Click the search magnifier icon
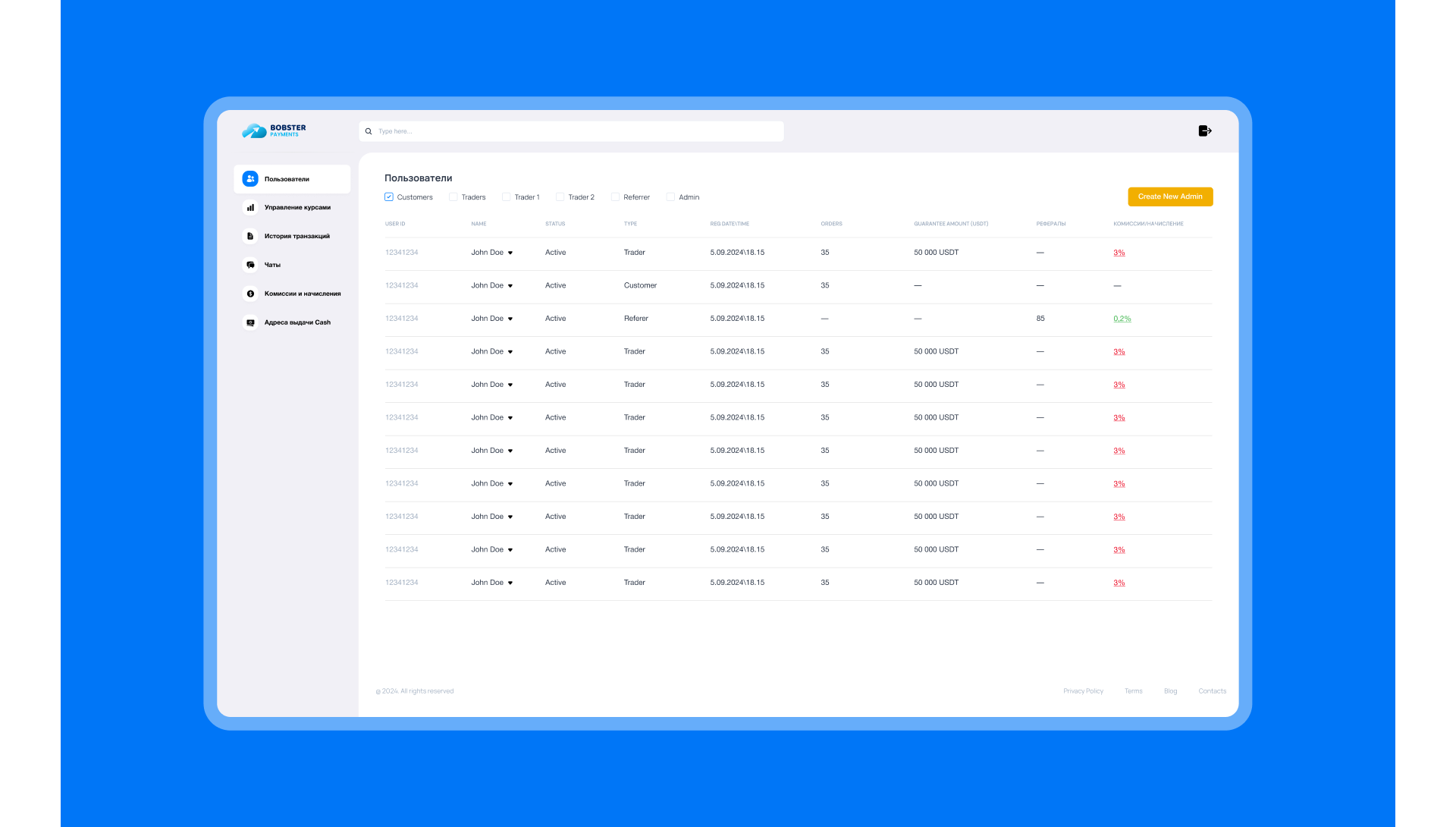This screenshot has width=1456, height=827. (x=369, y=131)
